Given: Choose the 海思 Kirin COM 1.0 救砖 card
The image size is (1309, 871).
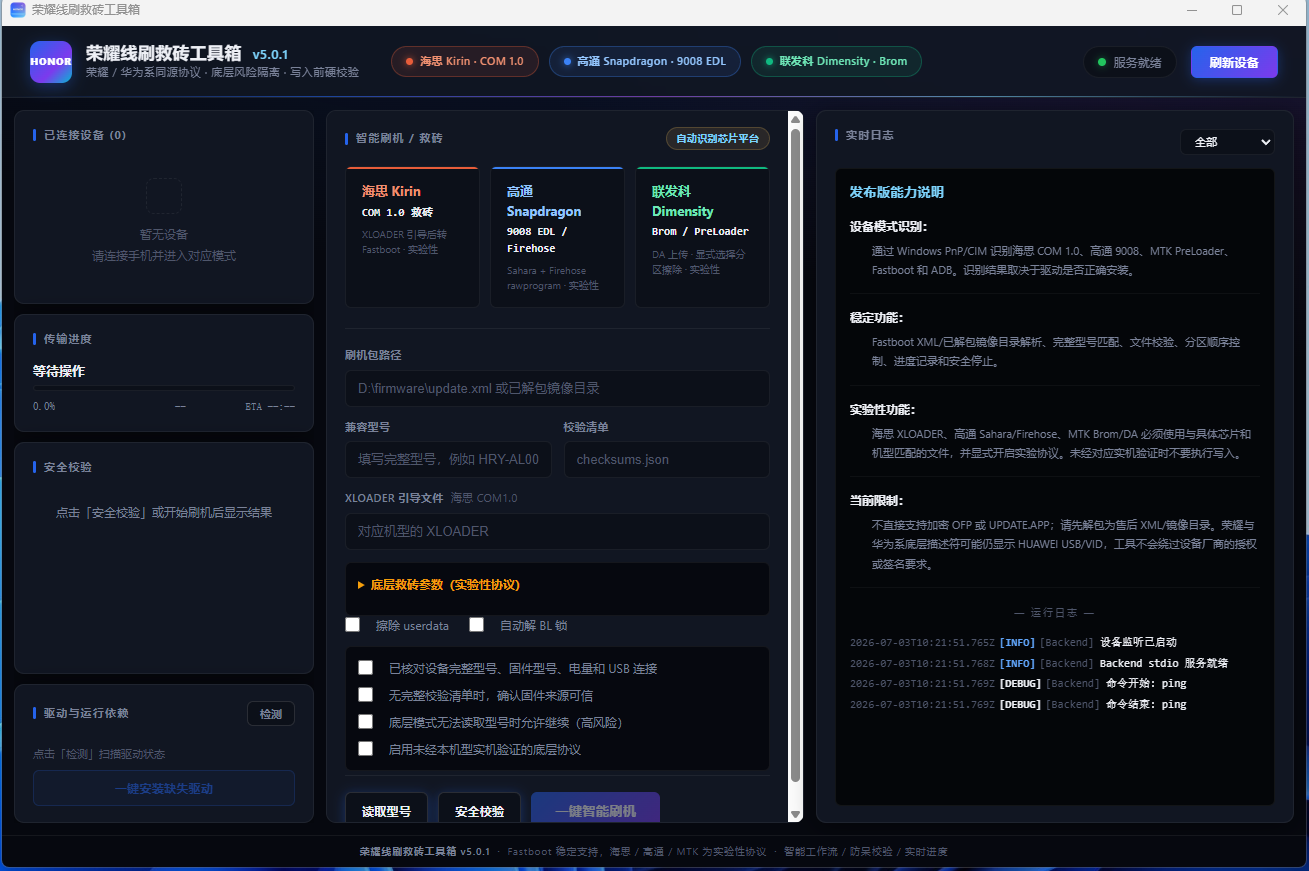Looking at the screenshot, I should (x=412, y=237).
